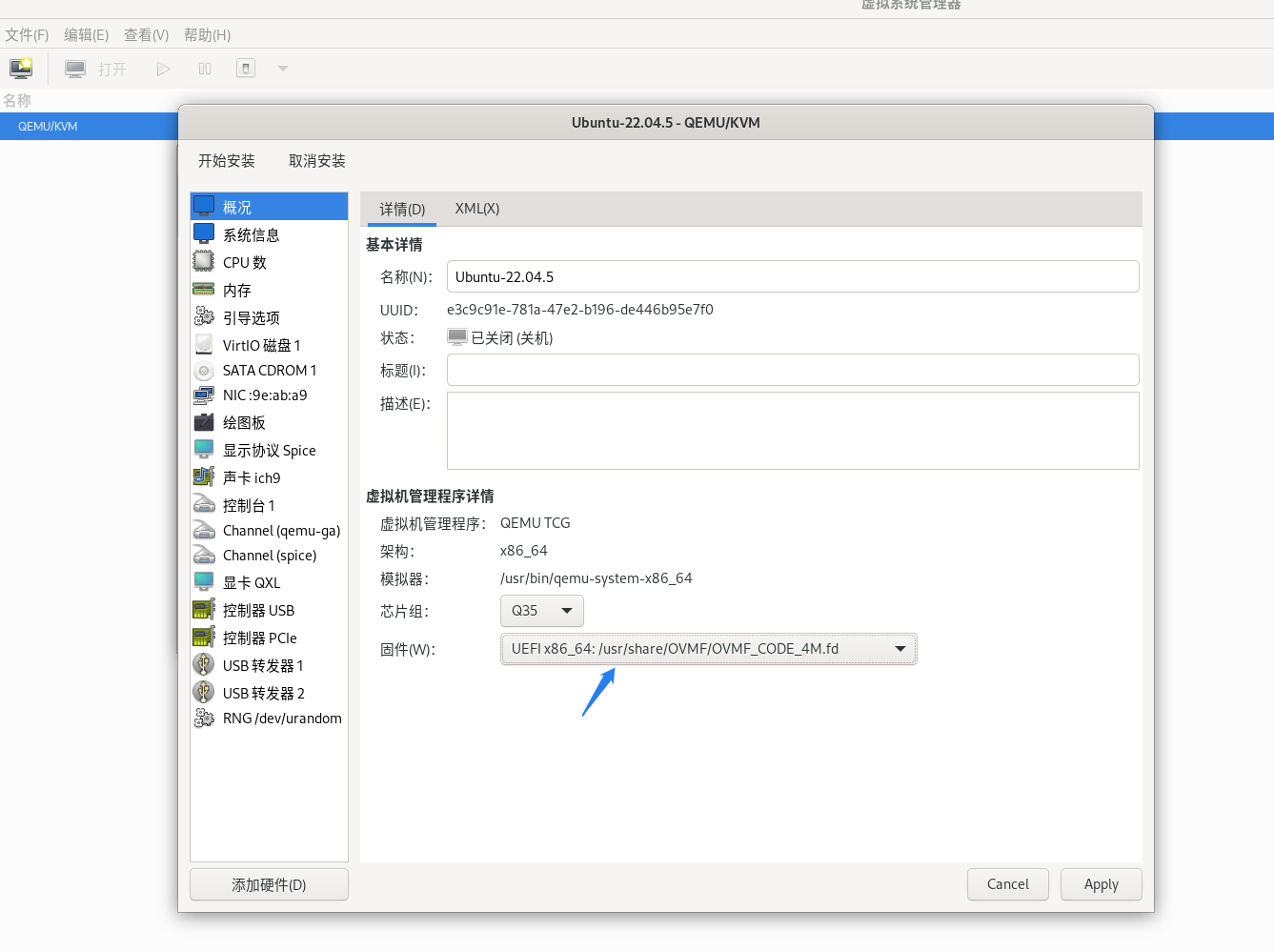This screenshot has height=952, width=1274.
Task: Select the 显卡 QXL video item
Action: tap(251, 583)
